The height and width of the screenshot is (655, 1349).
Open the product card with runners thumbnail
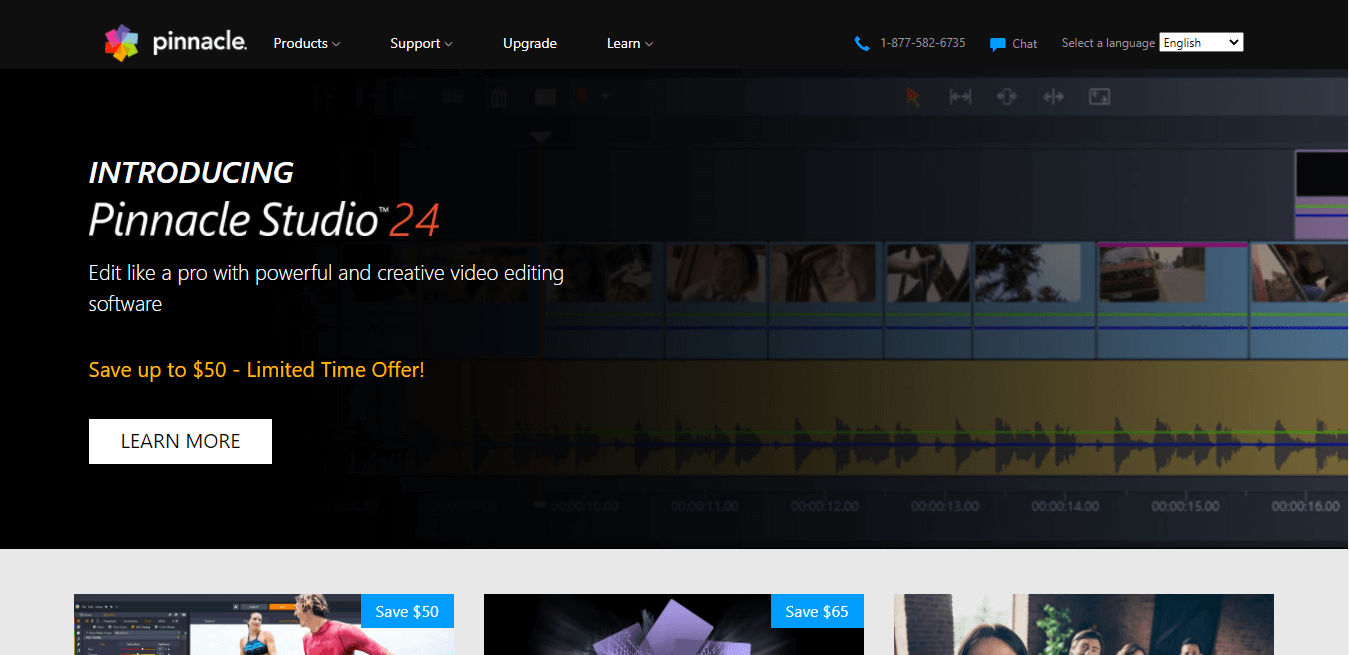(x=264, y=625)
